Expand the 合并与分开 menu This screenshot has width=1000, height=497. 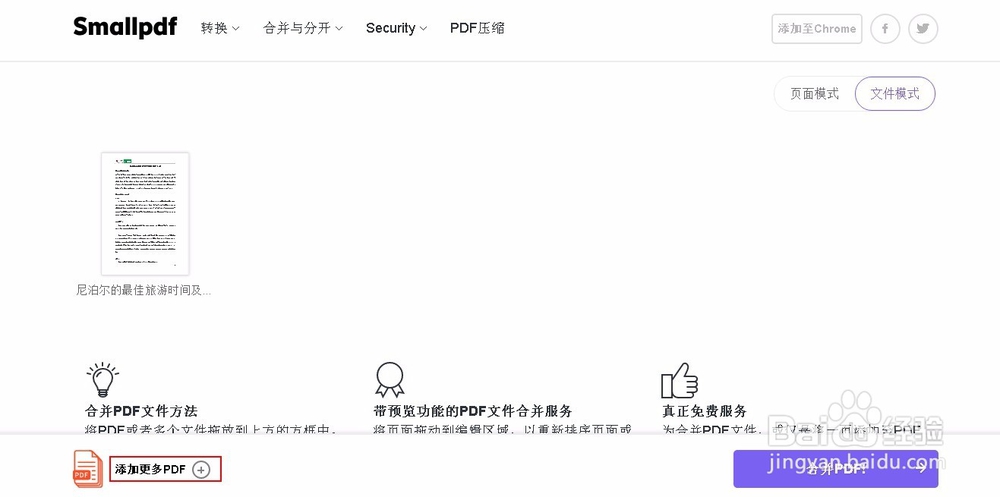[x=303, y=28]
